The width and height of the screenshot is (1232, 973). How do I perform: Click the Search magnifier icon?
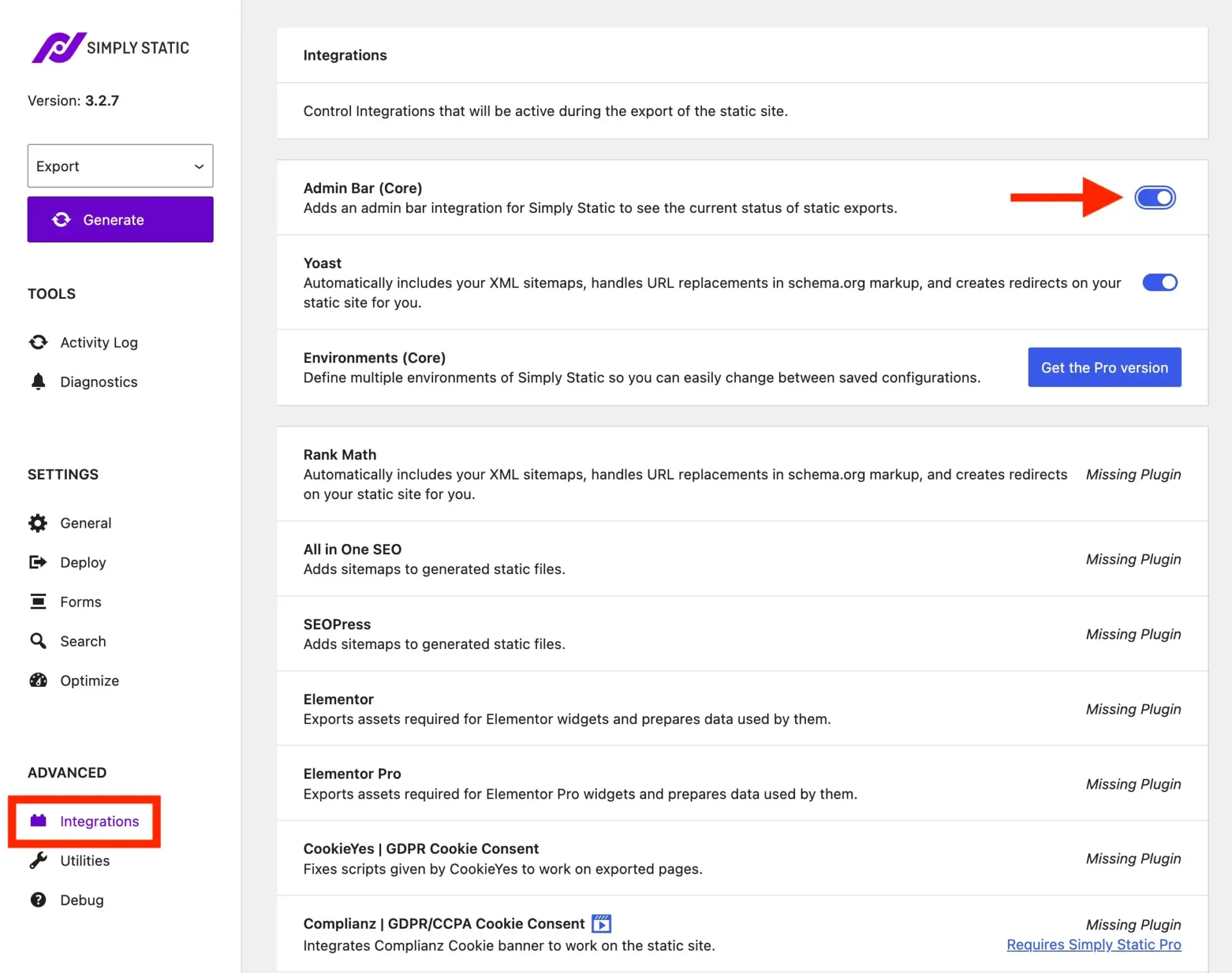(x=38, y=641)
